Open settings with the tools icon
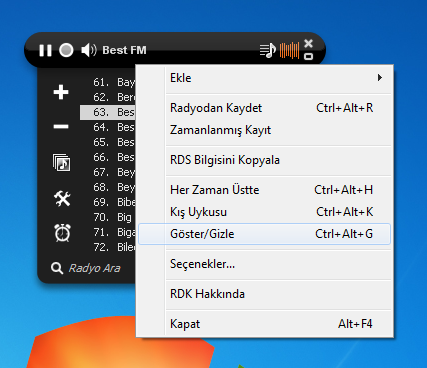427x368 pixels. point(62,198)
